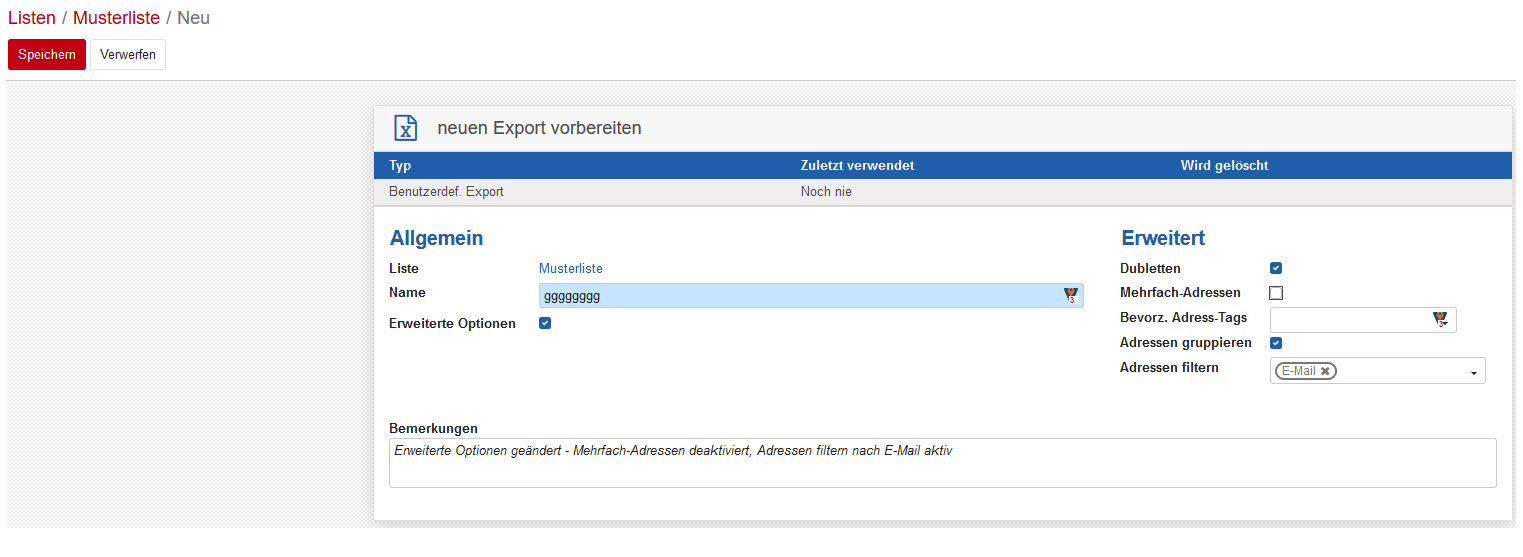Image resolution: width=1523 pixels, height=557 pixels.
Task: Open the Musterliste link beside Liste
Action: (x=570, y=268)
